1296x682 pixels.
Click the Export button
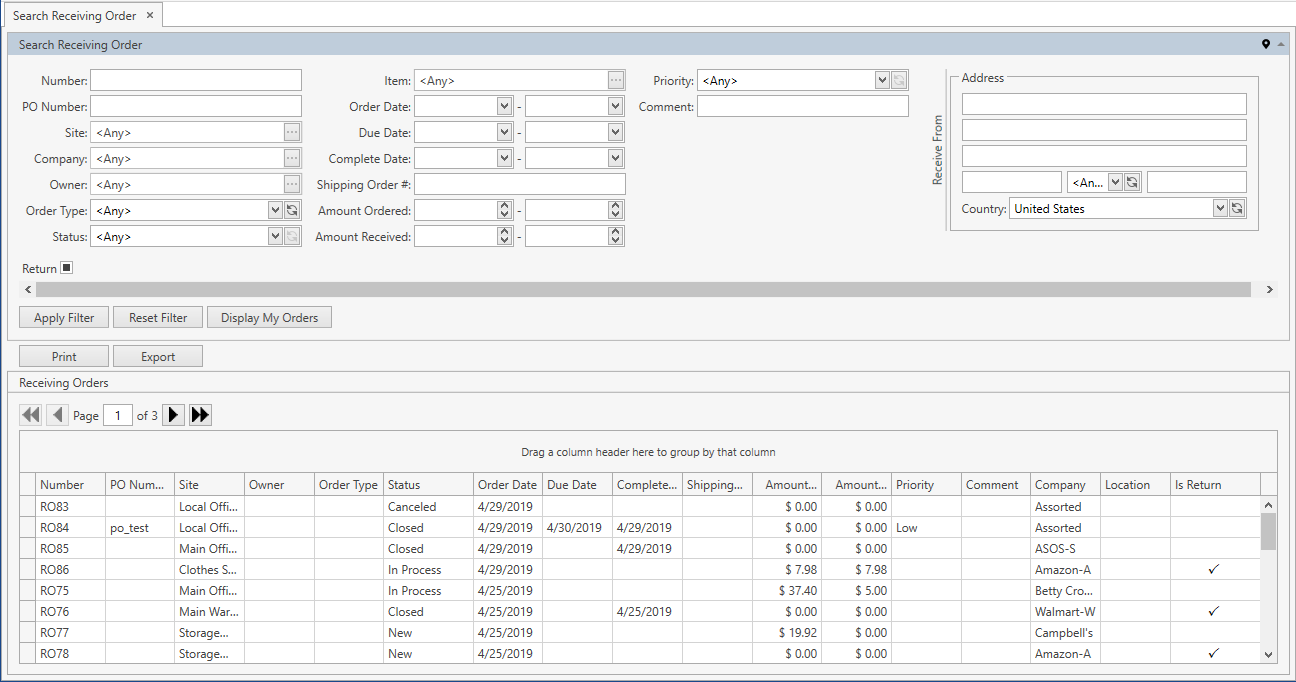pos(158,357)
